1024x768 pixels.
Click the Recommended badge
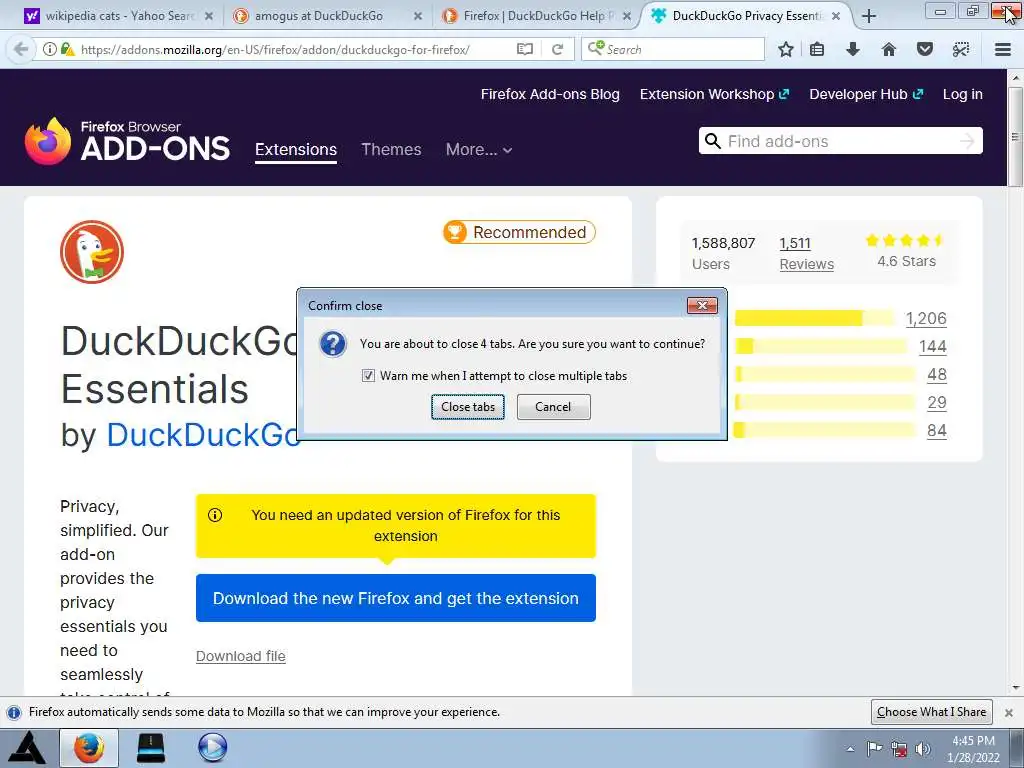[519, 232]
